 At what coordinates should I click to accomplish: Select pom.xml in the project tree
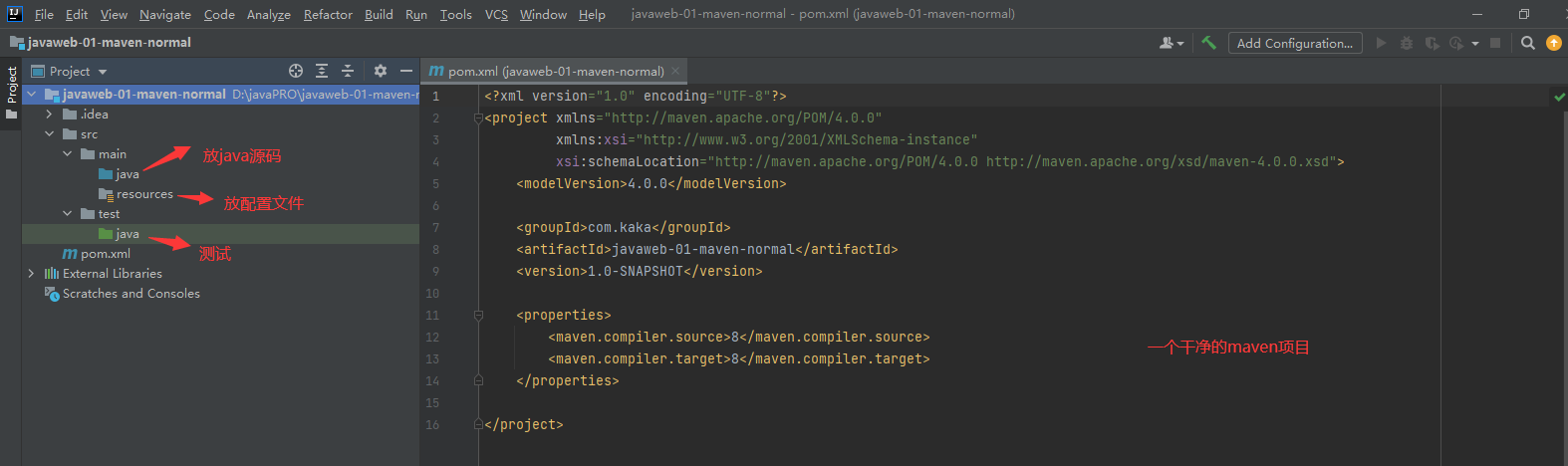click(106, 254)
